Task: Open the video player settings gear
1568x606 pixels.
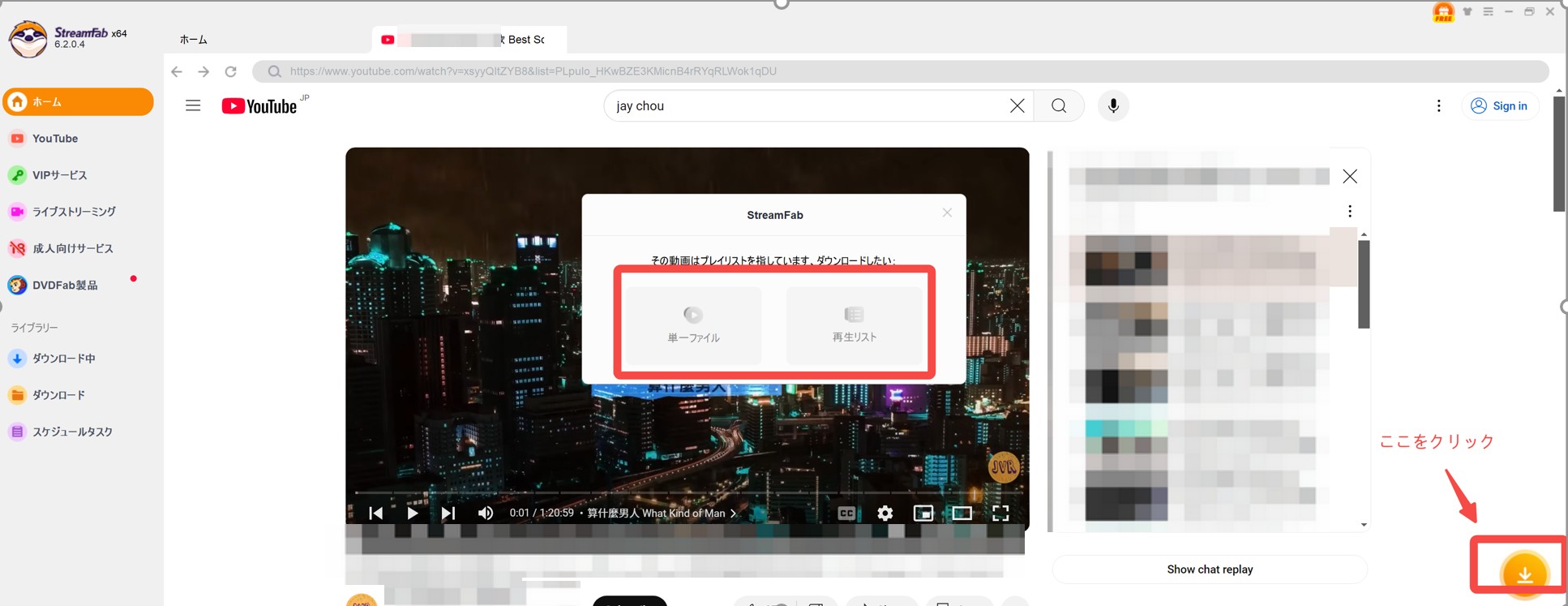Action: [885, 513]
